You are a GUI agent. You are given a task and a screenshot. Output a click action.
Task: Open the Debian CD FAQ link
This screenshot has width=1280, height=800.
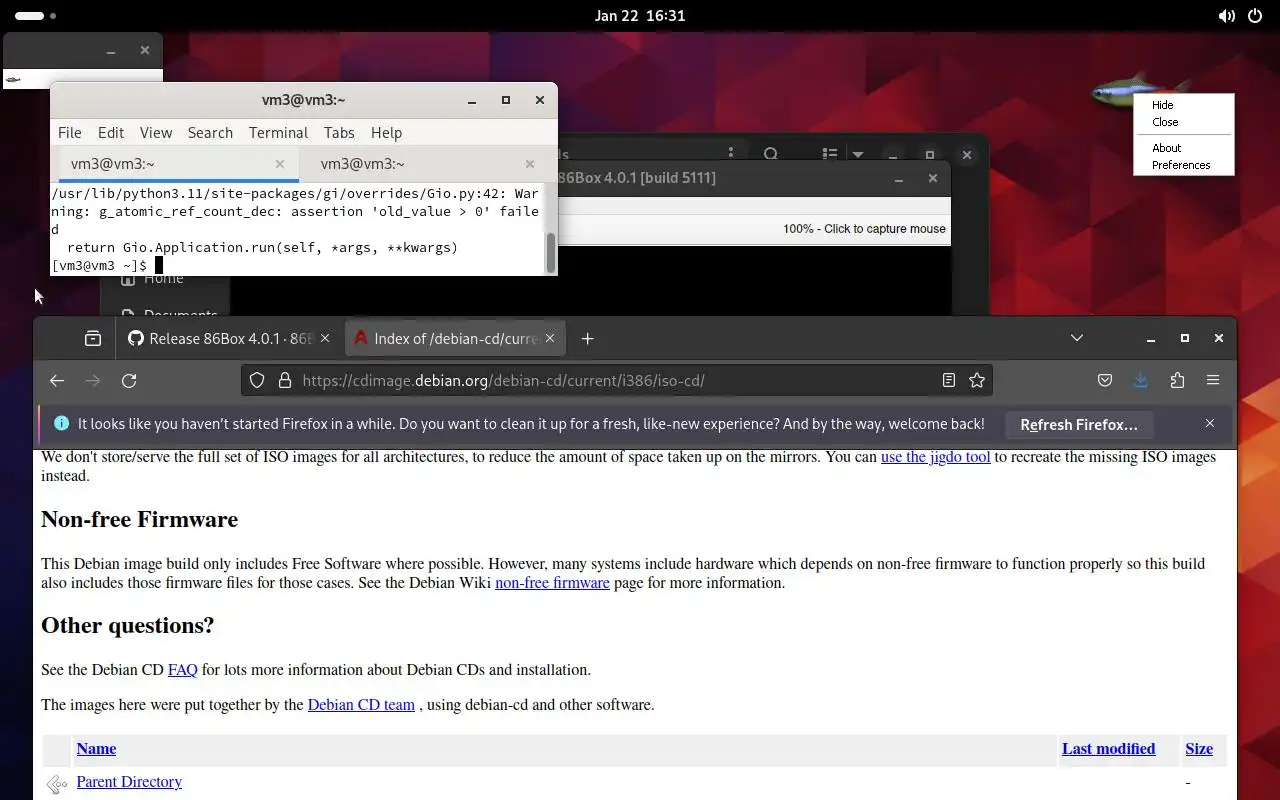(x=182, y=670)
